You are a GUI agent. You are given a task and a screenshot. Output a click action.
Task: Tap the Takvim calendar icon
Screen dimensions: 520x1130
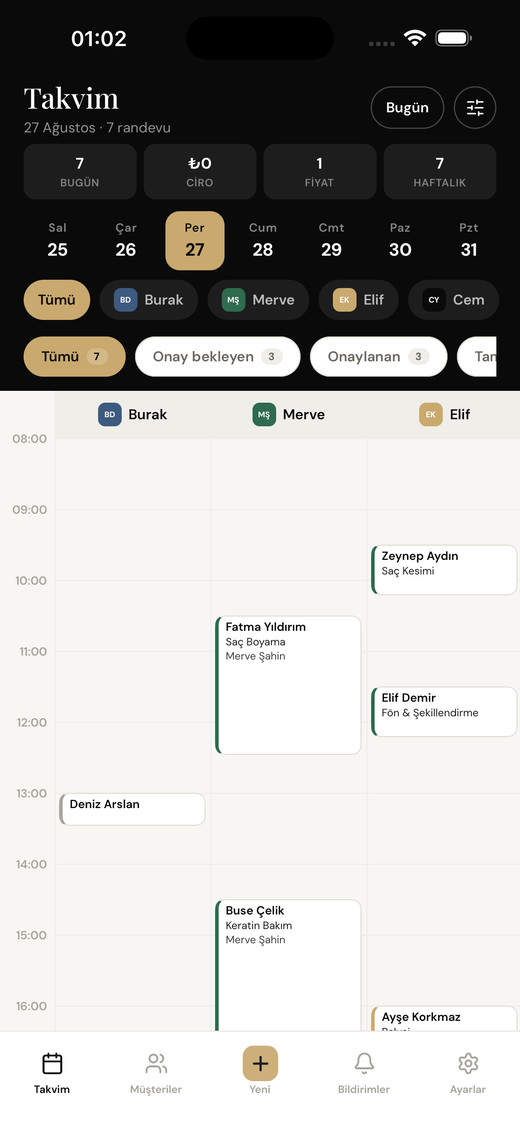pyautogui.click(x=52, y=1063)
